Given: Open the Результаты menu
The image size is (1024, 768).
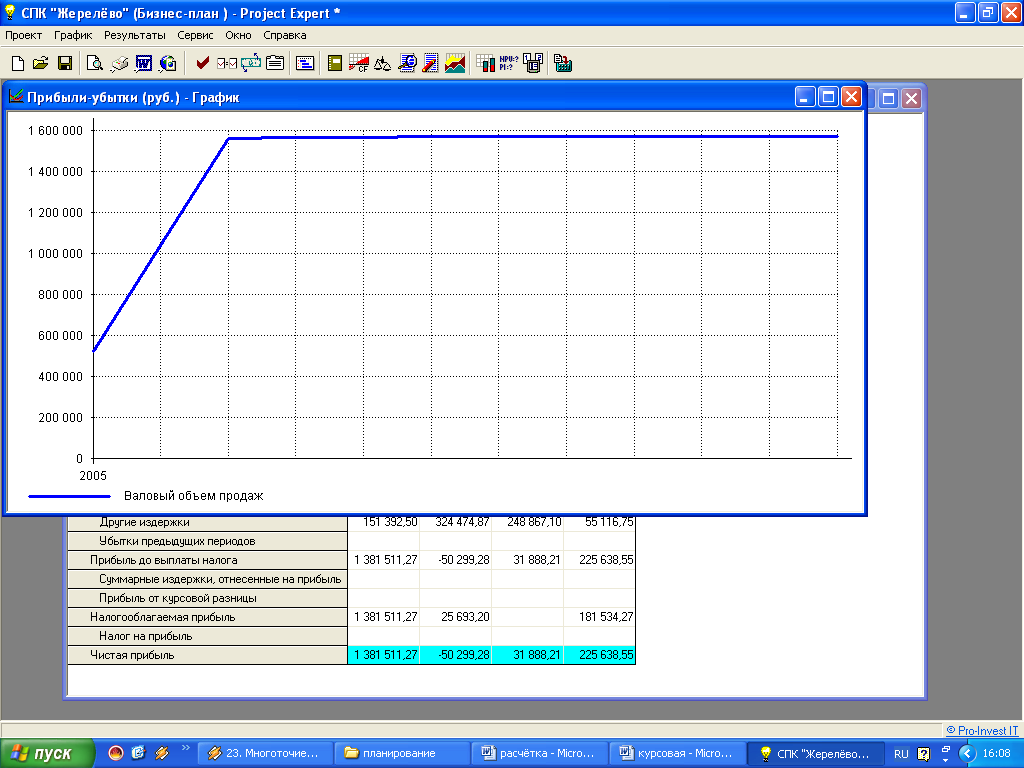Looking at the screenshot, I should tap(135, 35).
